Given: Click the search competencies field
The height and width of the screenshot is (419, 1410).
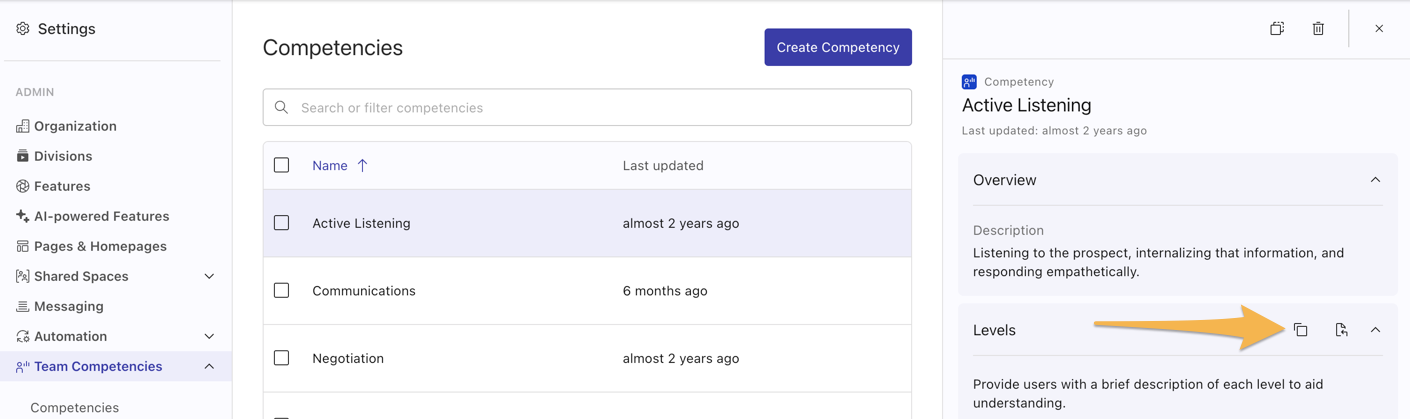Looking at the screenshot, I should coord(600,108).
